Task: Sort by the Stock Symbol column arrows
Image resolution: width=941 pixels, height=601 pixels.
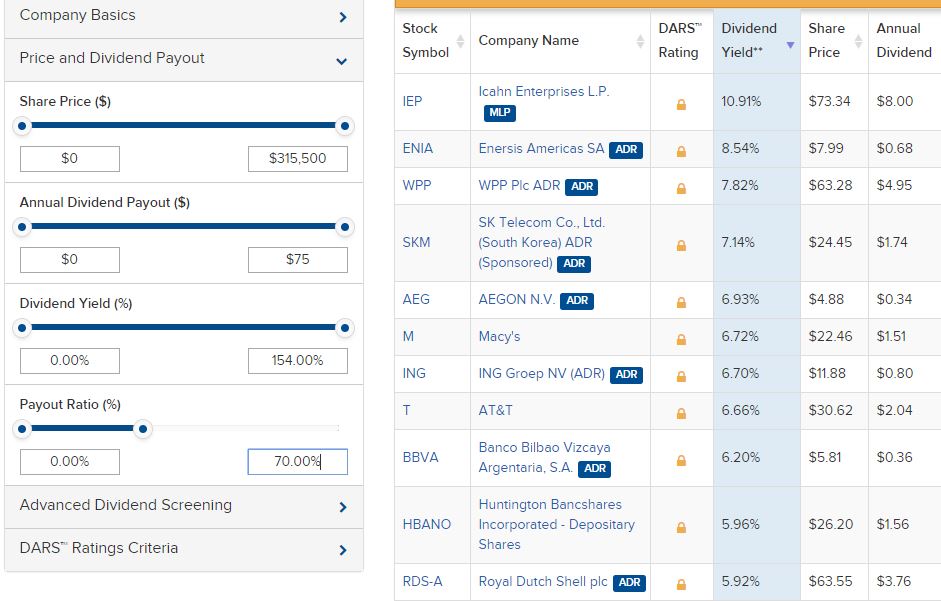Action: point(460,41)
